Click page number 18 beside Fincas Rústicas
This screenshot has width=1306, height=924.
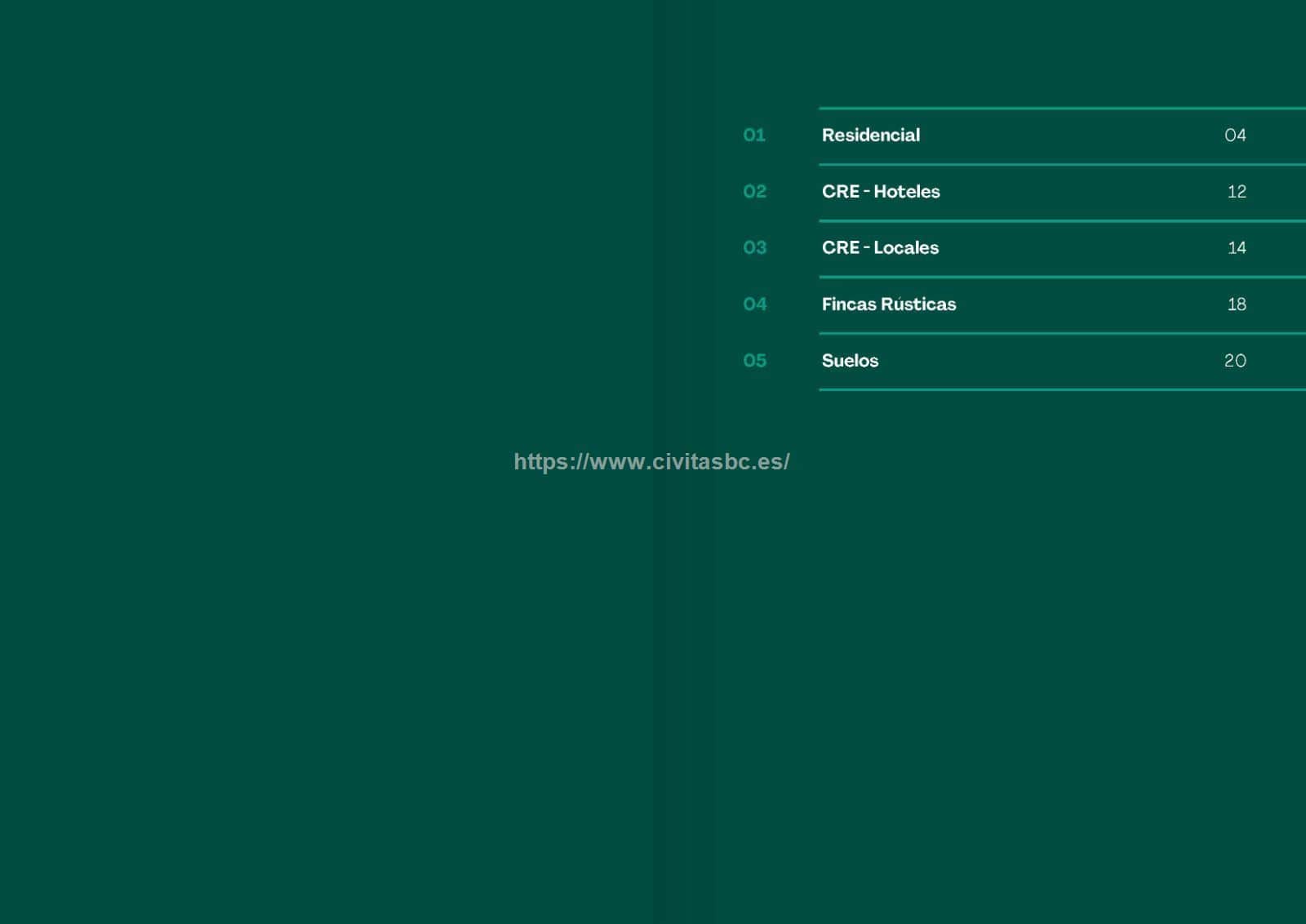pos(1237,304)
